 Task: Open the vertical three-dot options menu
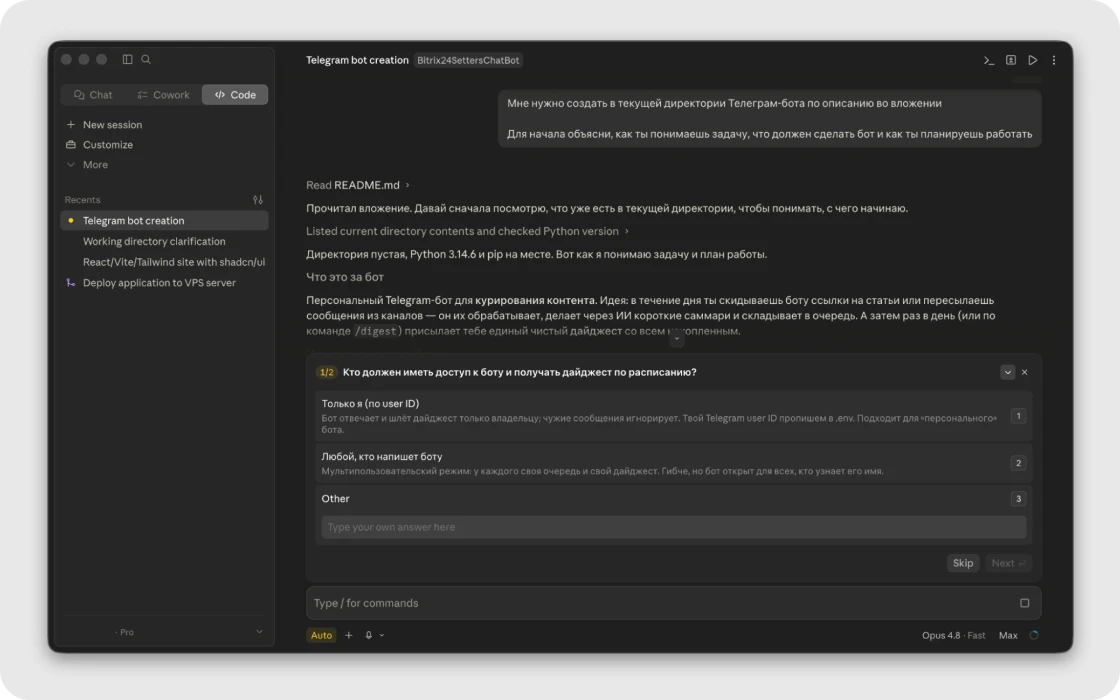1054,60
